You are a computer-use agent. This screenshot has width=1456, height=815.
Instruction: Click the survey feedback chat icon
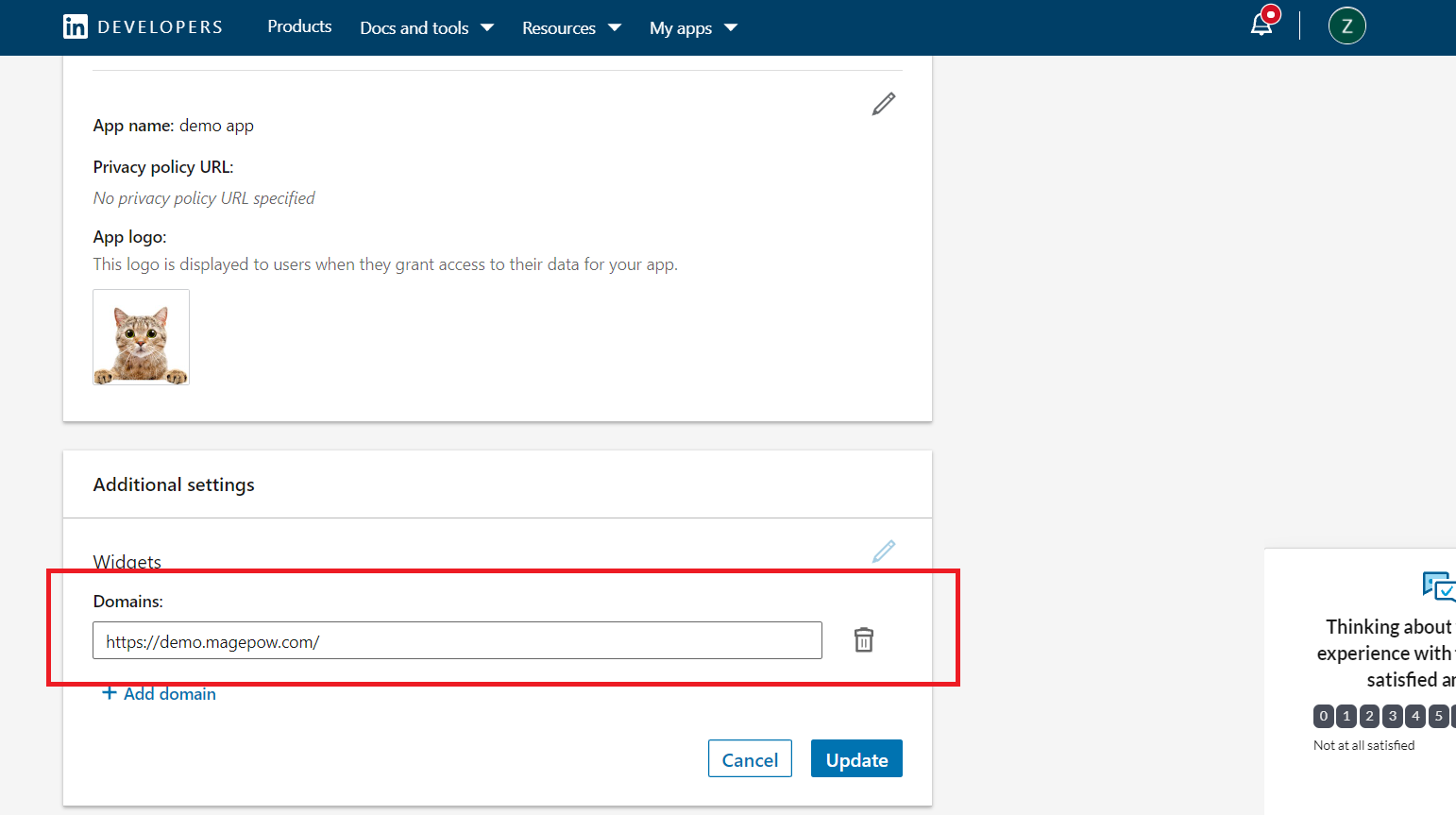pyautogui.click(x=1438, y=586)
